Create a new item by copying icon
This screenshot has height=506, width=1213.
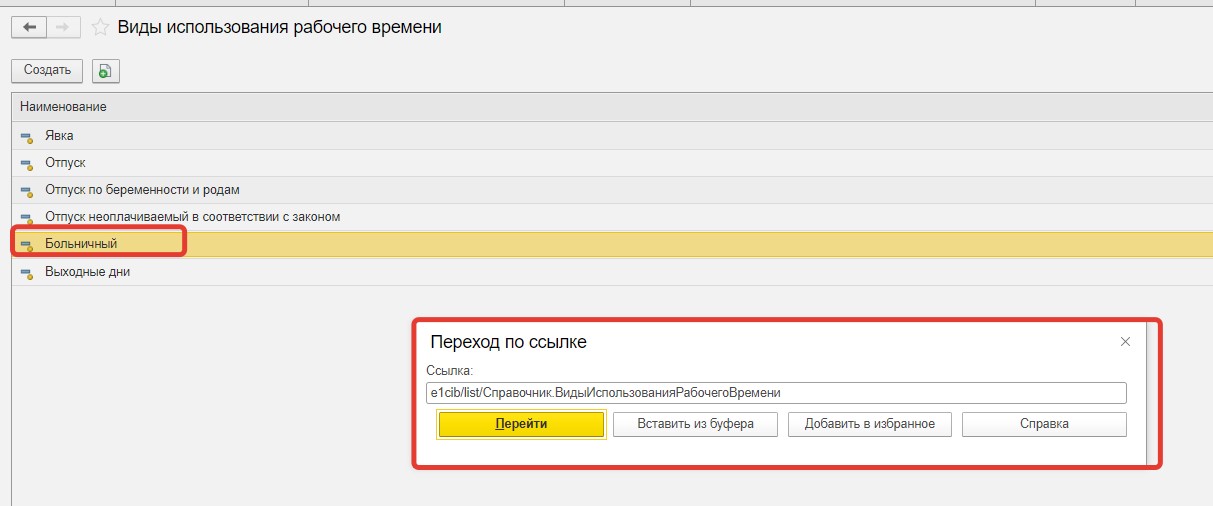click(x=105, y=70)
